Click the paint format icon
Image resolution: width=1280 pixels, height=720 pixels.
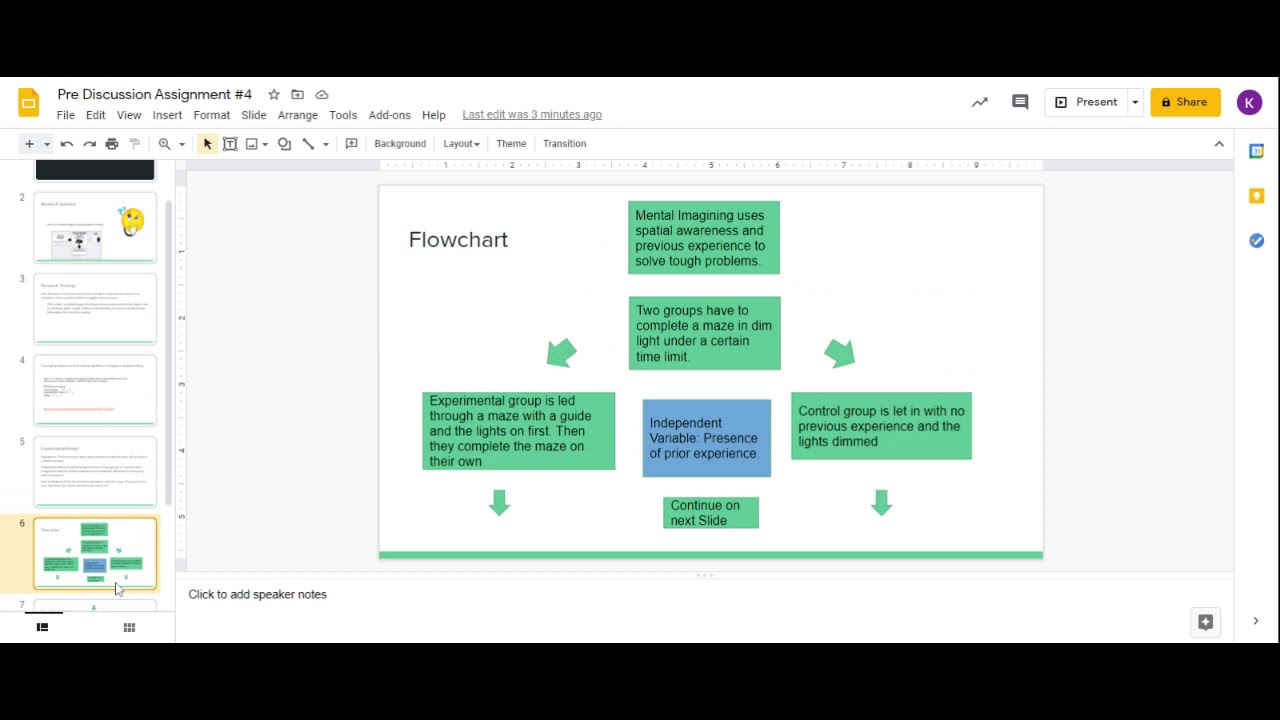click(135, 144)
